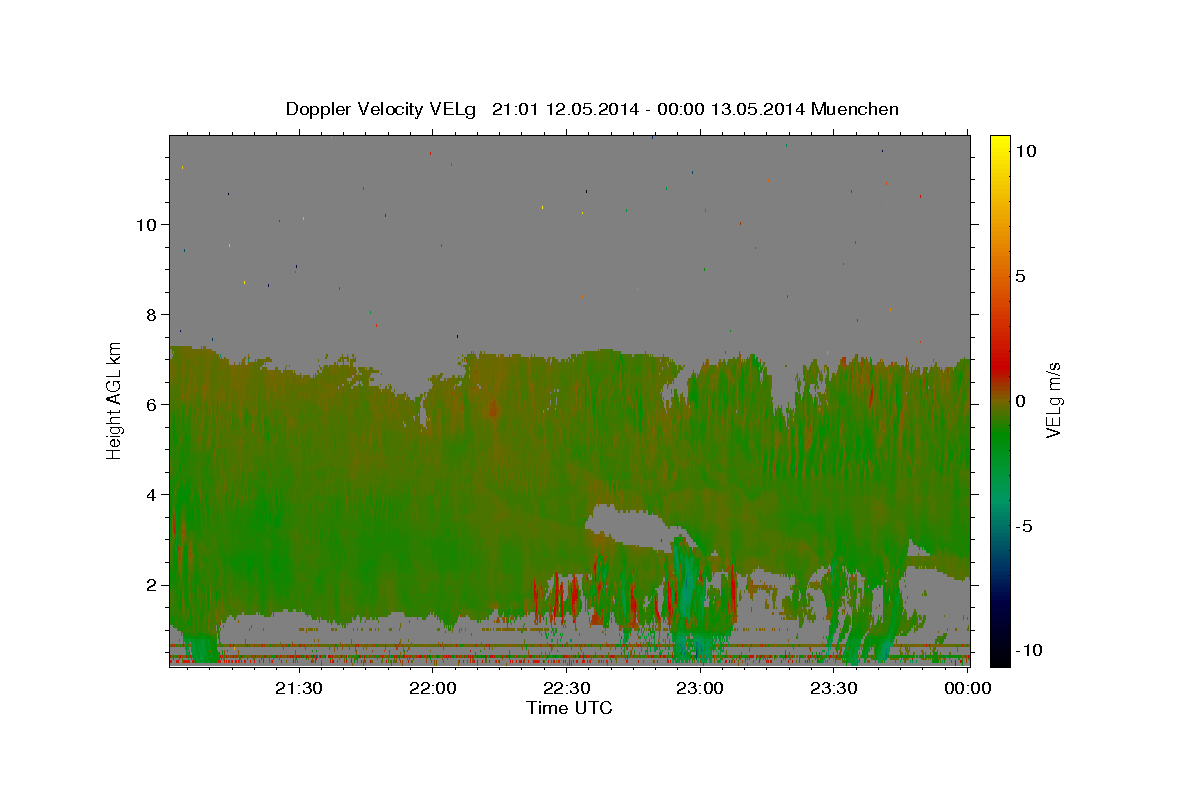Click the height axis label 4
Viewport: 1200px width, 800px height.
pos(150,494)
